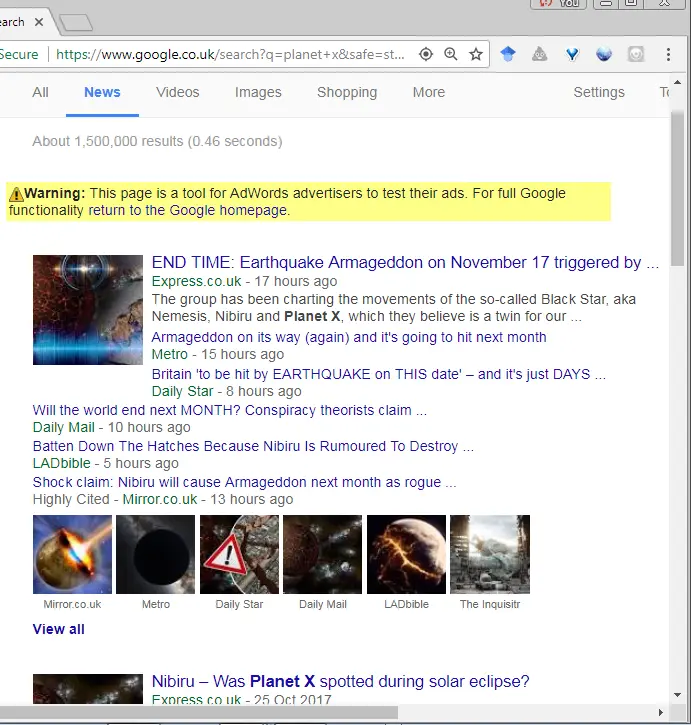Screen dimensions: 691x725
Task: Click the 'Mirror.co.uk' caption under thumbnail
Action: 72,604
